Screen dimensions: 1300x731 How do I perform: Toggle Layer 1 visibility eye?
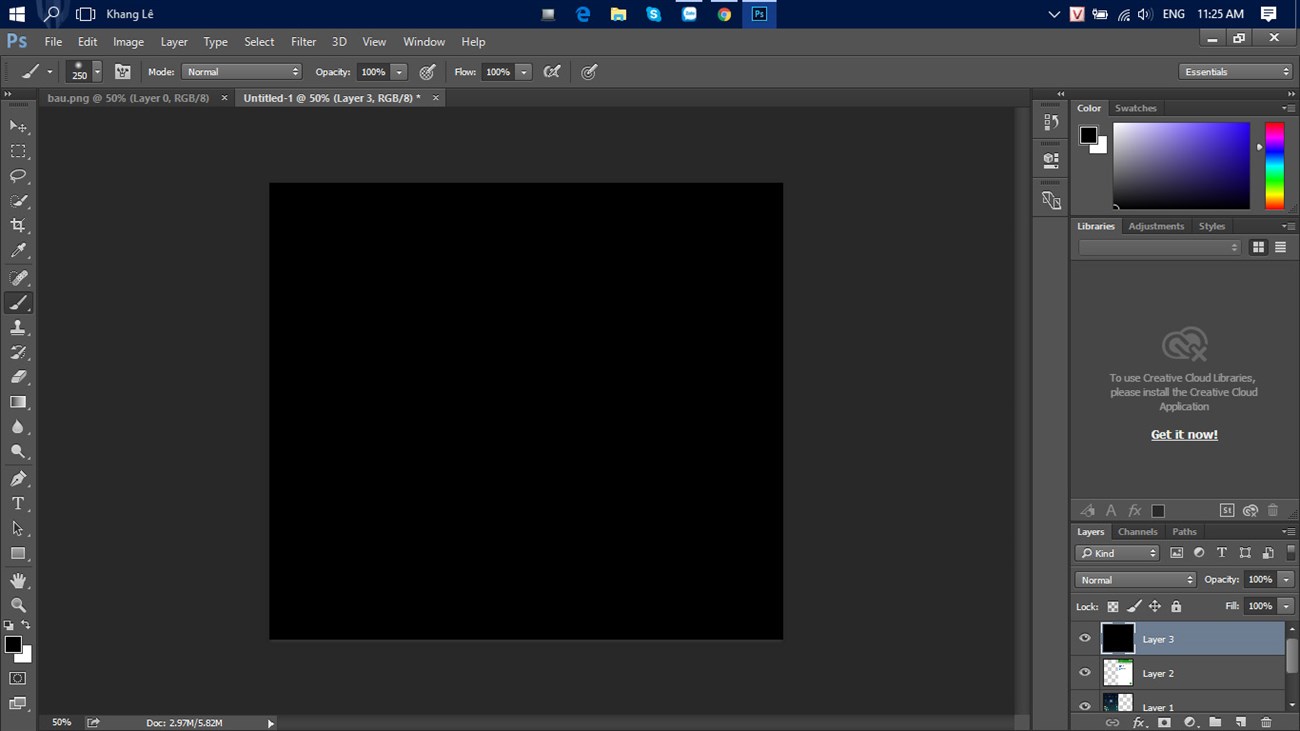1085,706
